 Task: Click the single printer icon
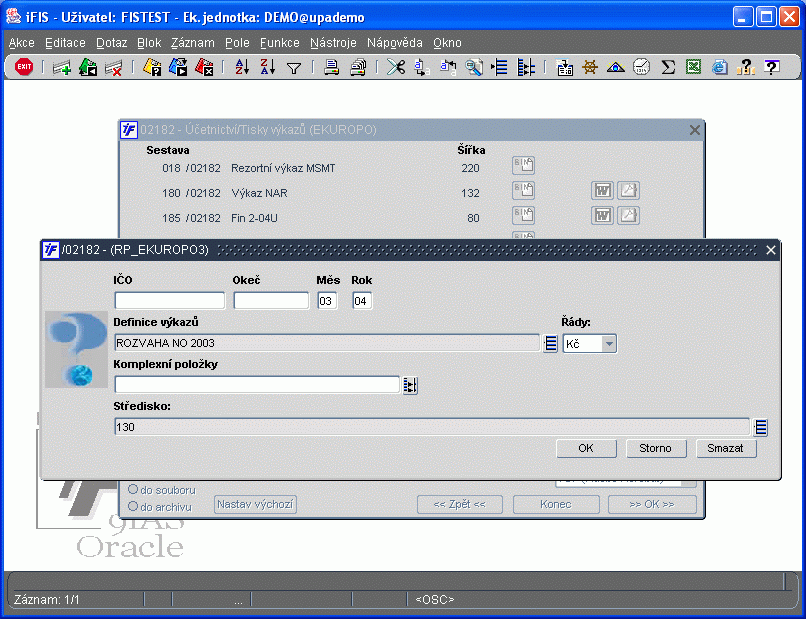(332, 67)
